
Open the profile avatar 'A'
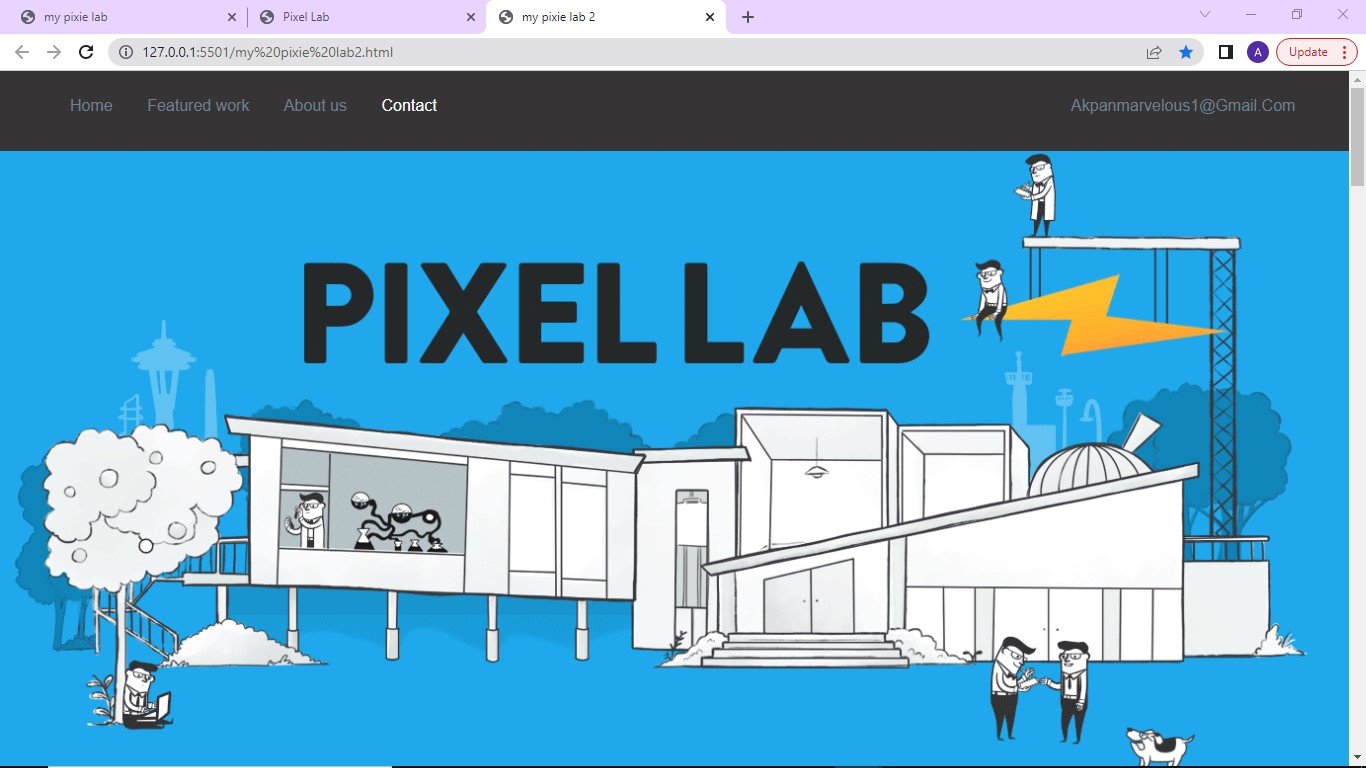[x=1257, y=52]
